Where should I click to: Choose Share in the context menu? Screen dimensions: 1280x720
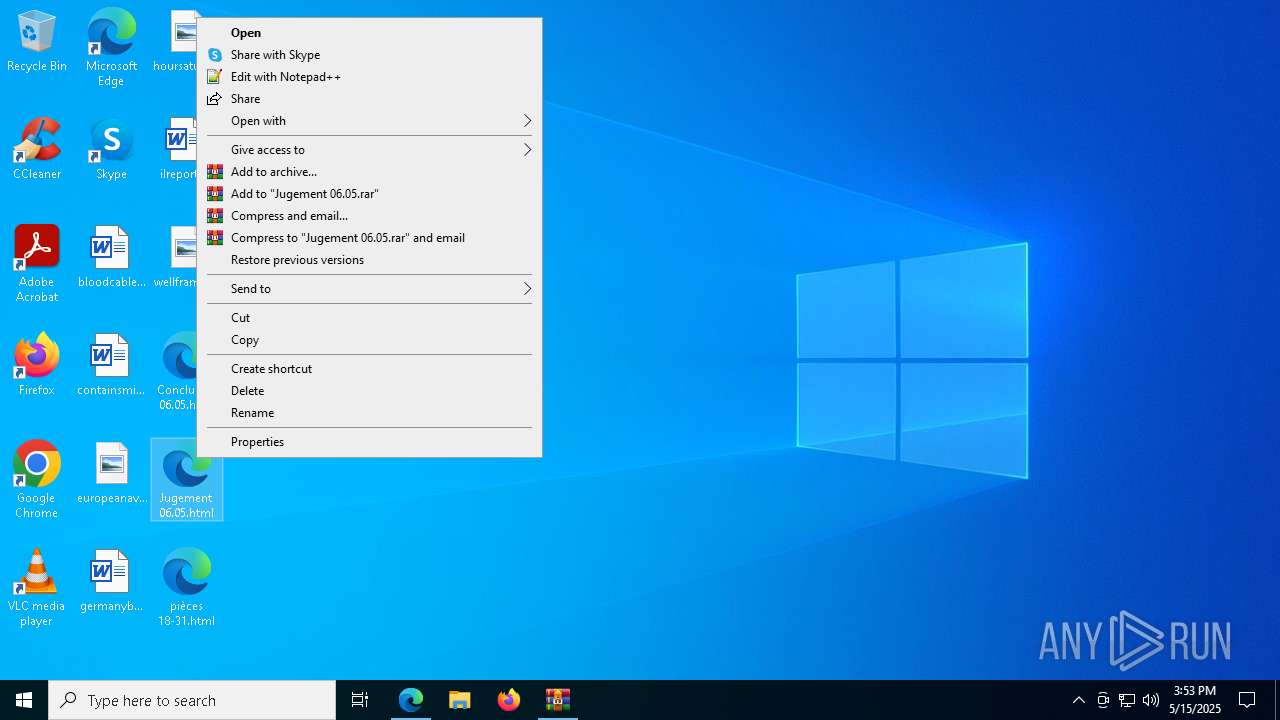[x=369, y=99]
